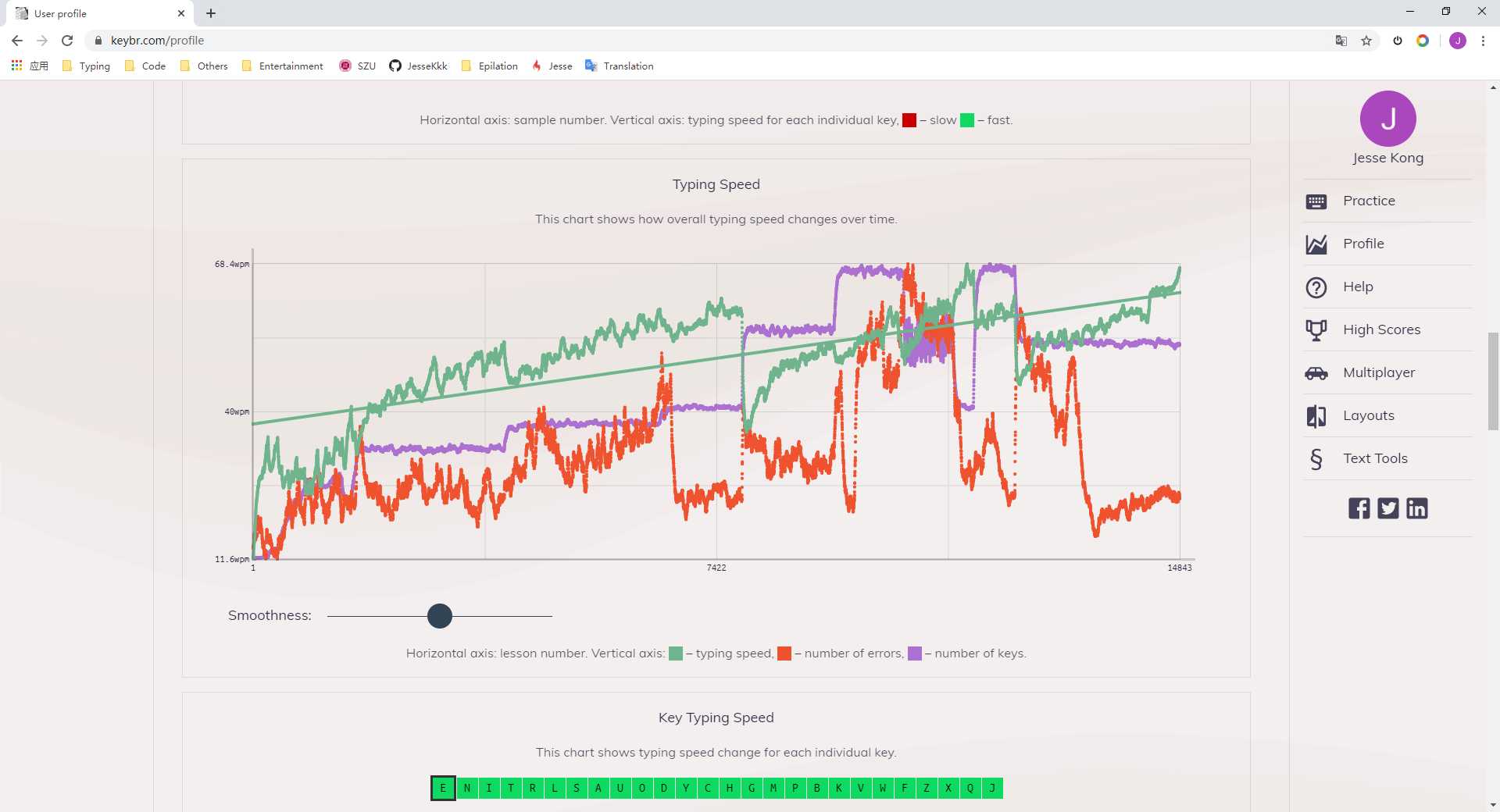Image resolution: width=1500 pixels, height=812 pixels.
Task: Click the red slow color swatch
Action: [909, 120]
